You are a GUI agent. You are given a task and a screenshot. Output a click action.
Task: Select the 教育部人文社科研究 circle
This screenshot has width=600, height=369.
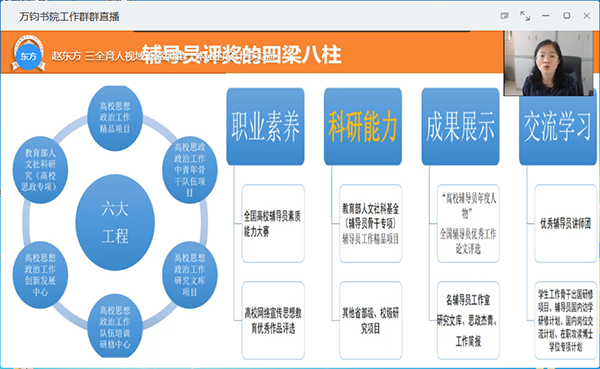40,170
